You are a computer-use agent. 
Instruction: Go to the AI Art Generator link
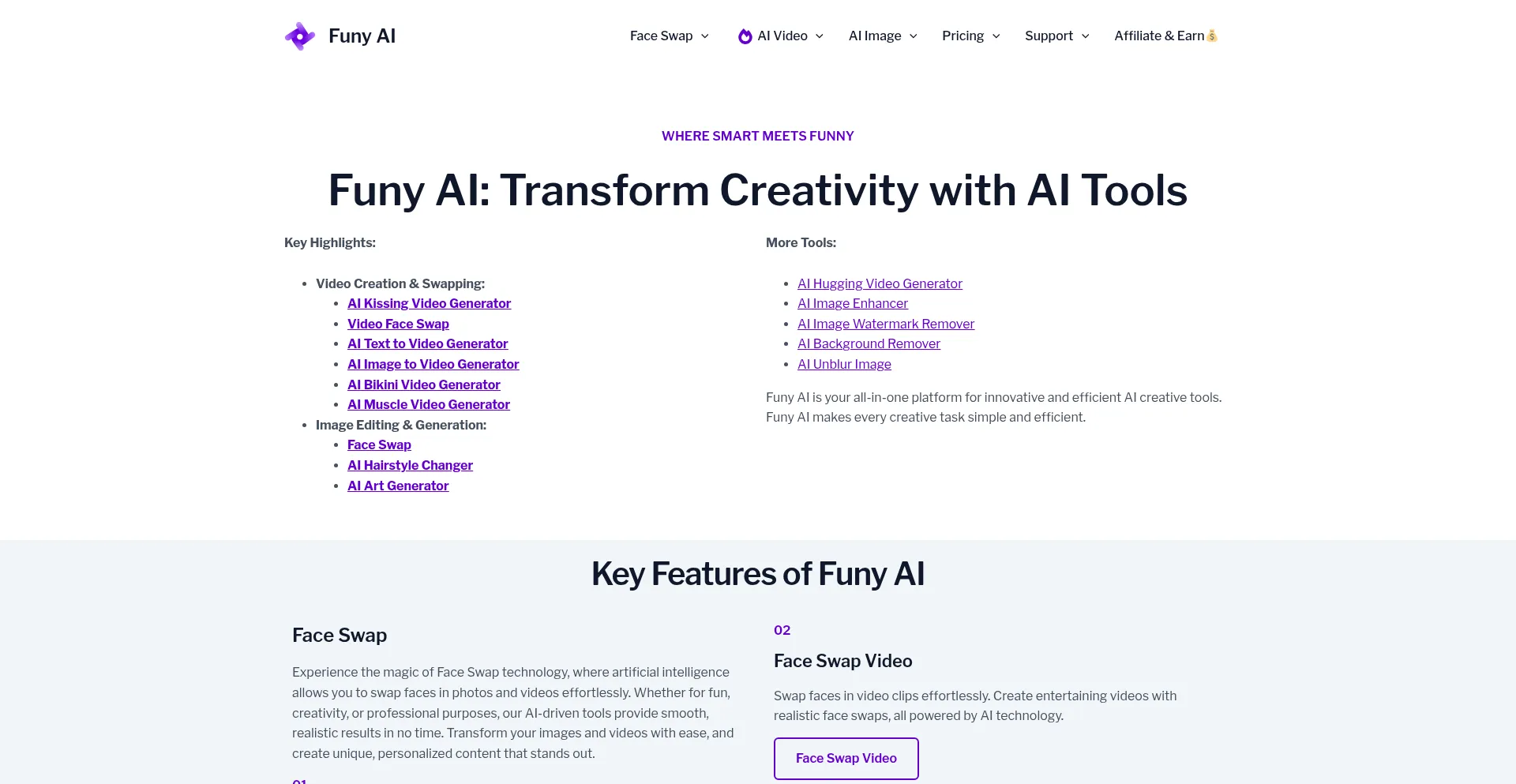coord(398,486)
